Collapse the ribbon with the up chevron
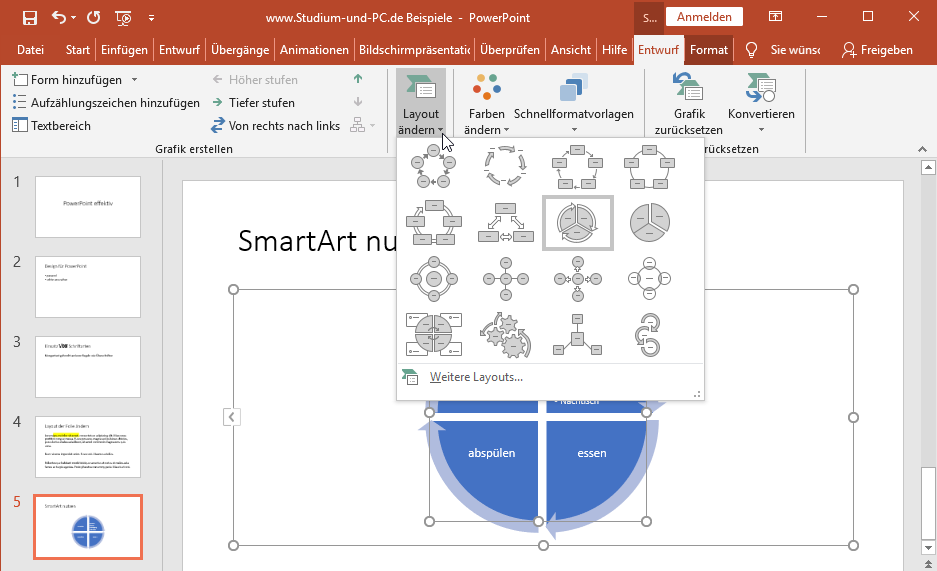Screen dimensions: 937x571 click(x=922, y=149)
